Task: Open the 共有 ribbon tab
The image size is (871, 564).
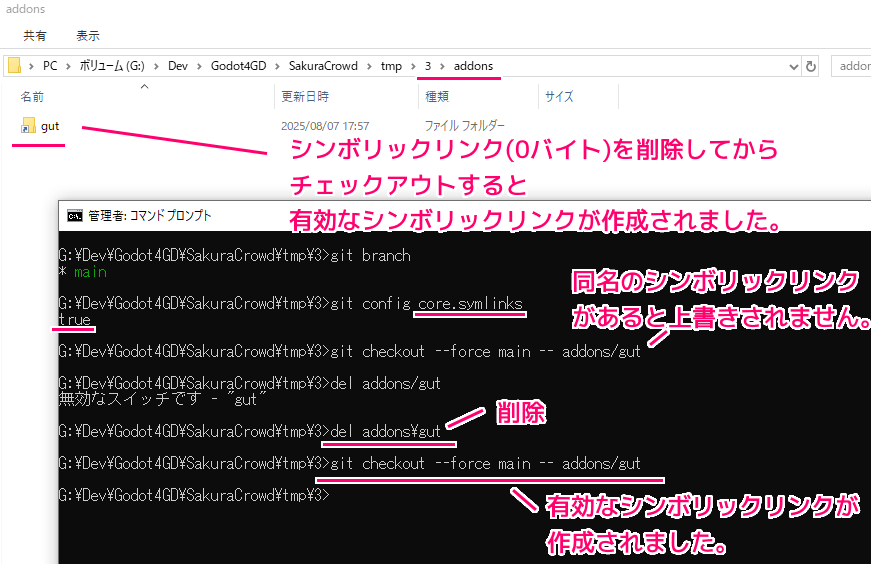Action: [x=35, y=35]
